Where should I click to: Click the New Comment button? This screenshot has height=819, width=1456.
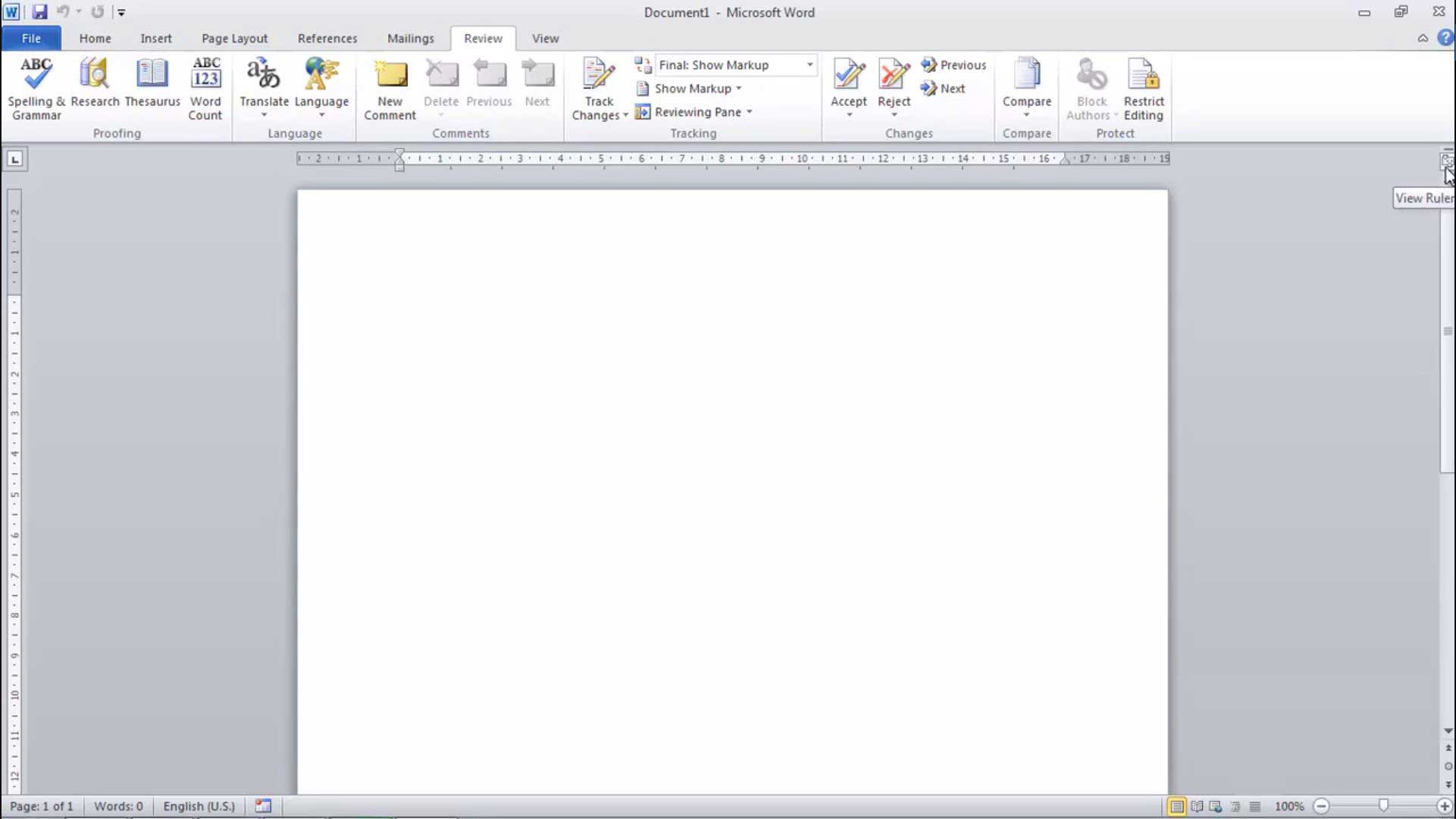[x=389, y=87]
